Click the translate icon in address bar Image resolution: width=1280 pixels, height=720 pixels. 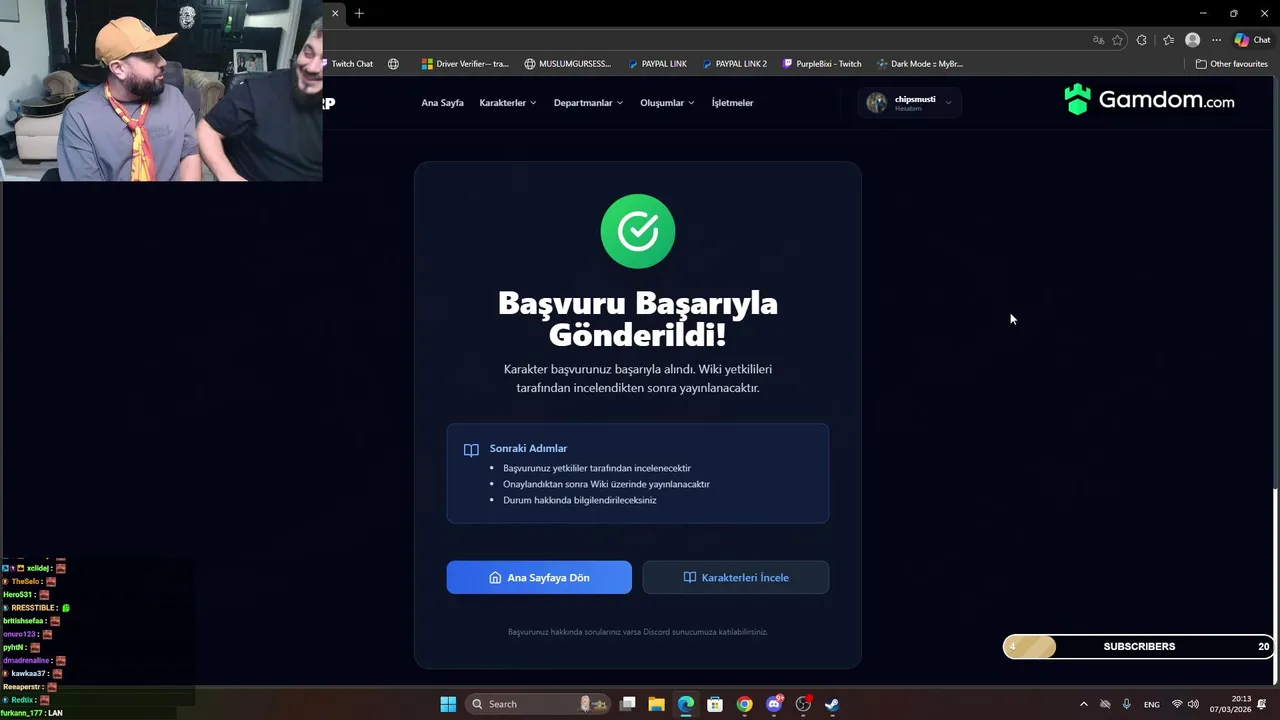tap(1098, 40)
